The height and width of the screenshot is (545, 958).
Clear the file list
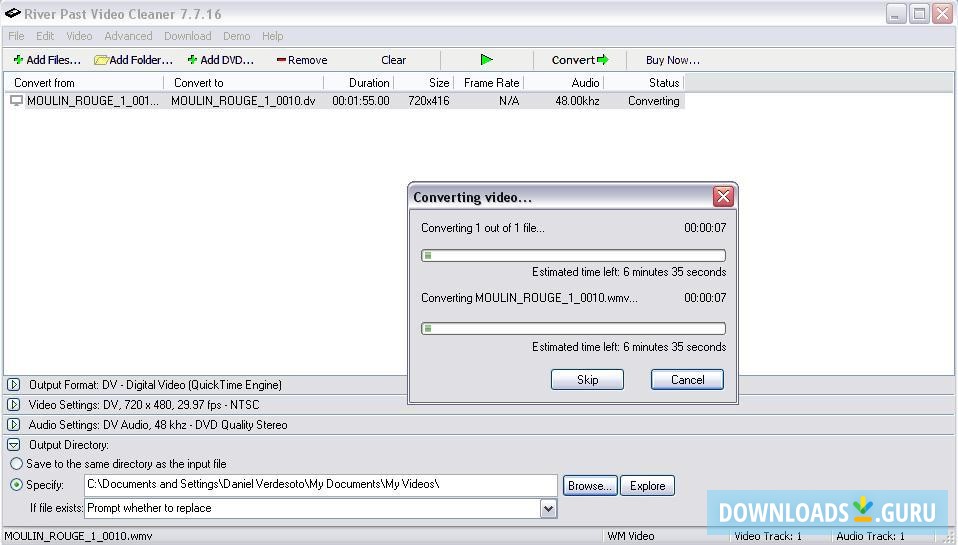coord(393,60)
